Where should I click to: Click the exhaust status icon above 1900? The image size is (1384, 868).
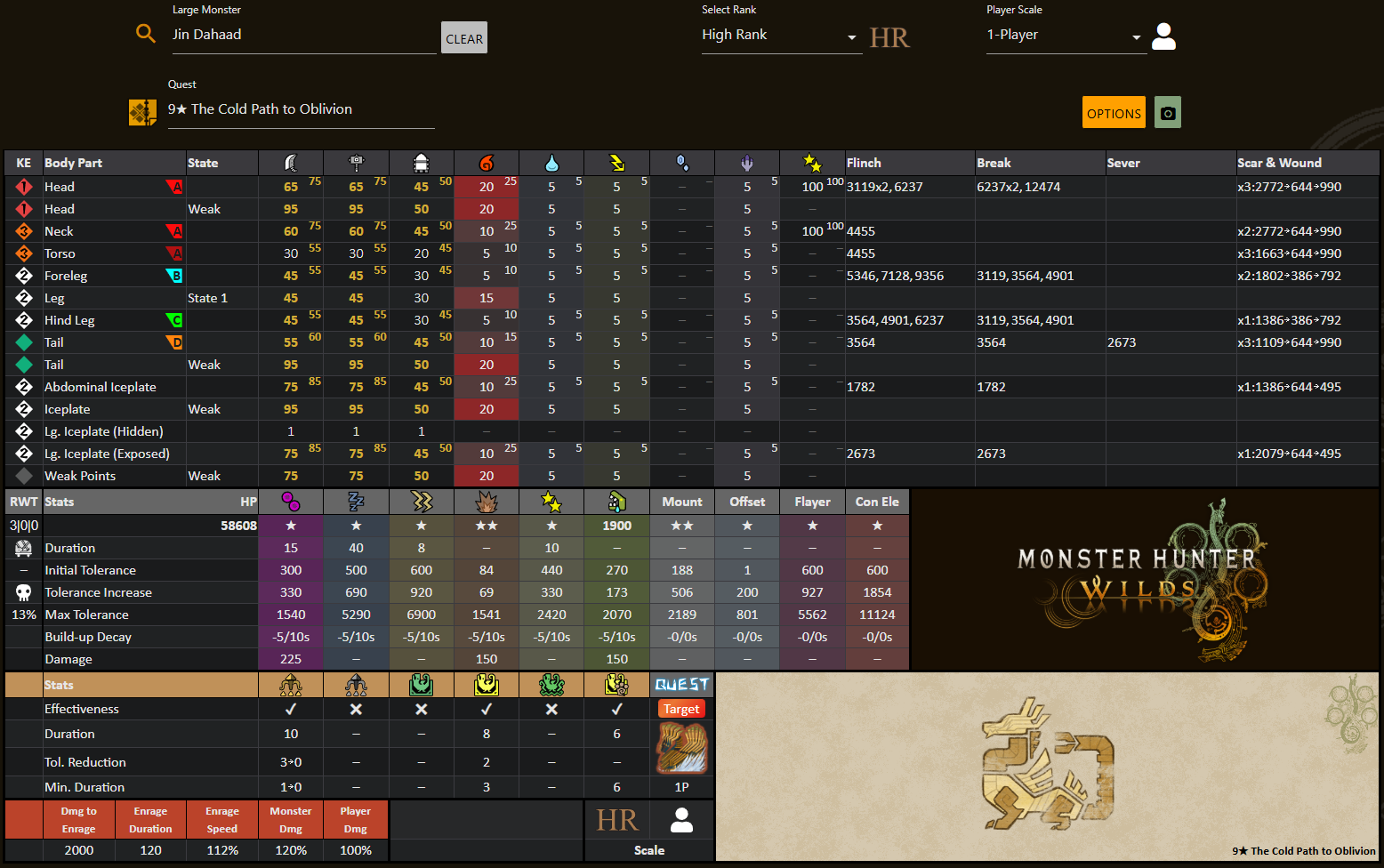click(616, 502)
